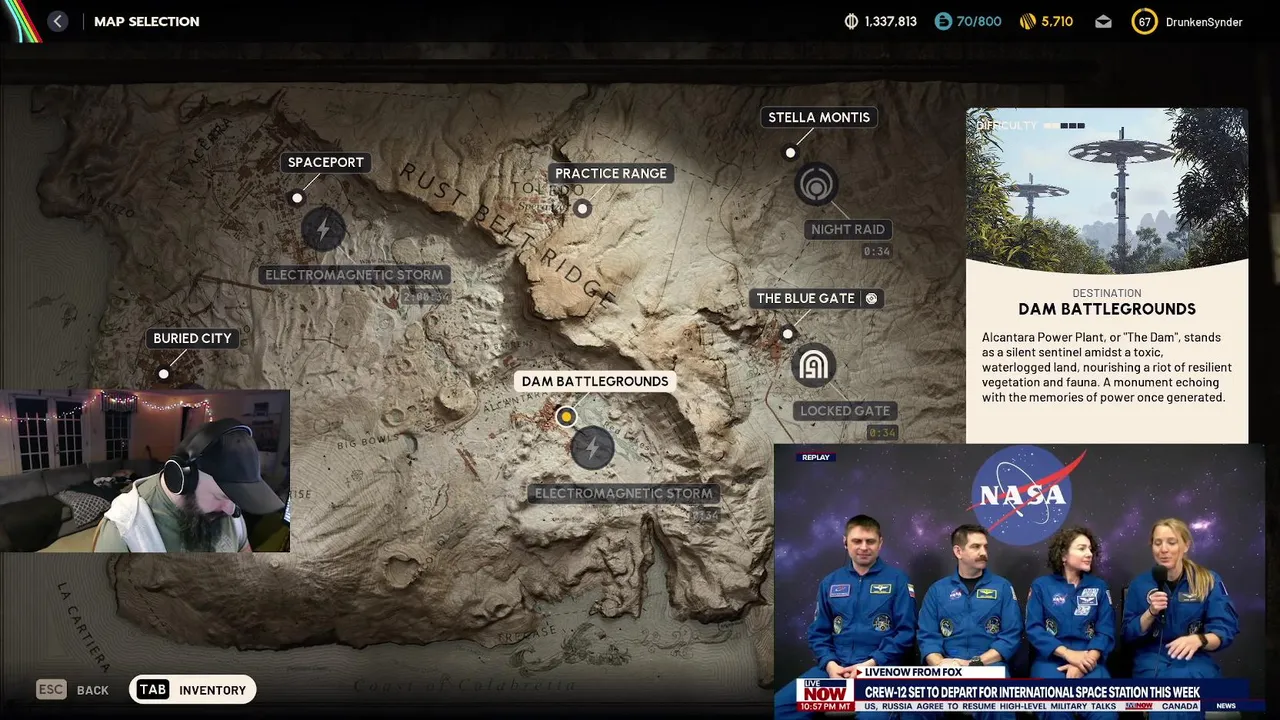Choose the Spaceport label
Viewport: 1280px width, 720px height.
pos(326,162)
